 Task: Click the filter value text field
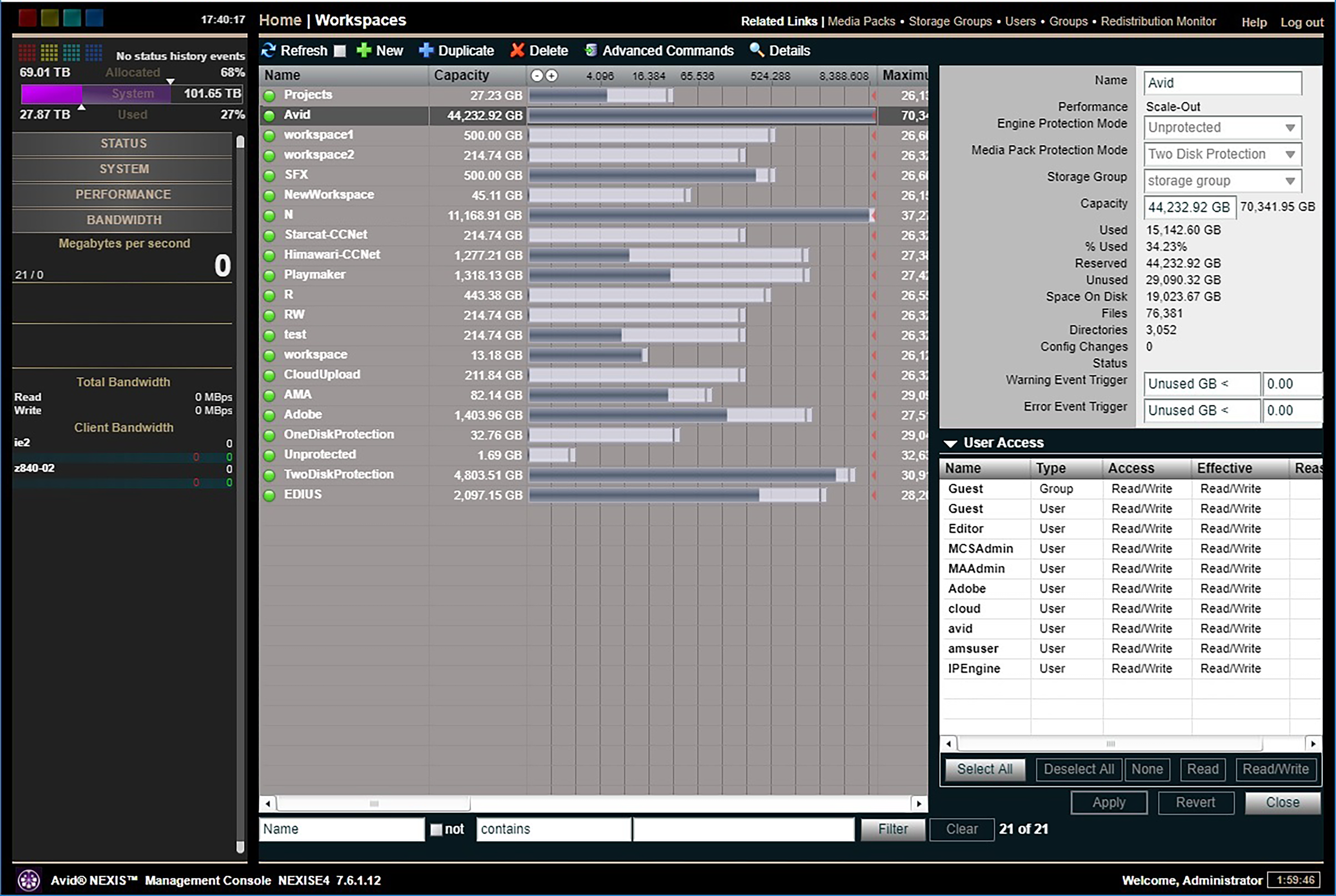coord(744,829)
